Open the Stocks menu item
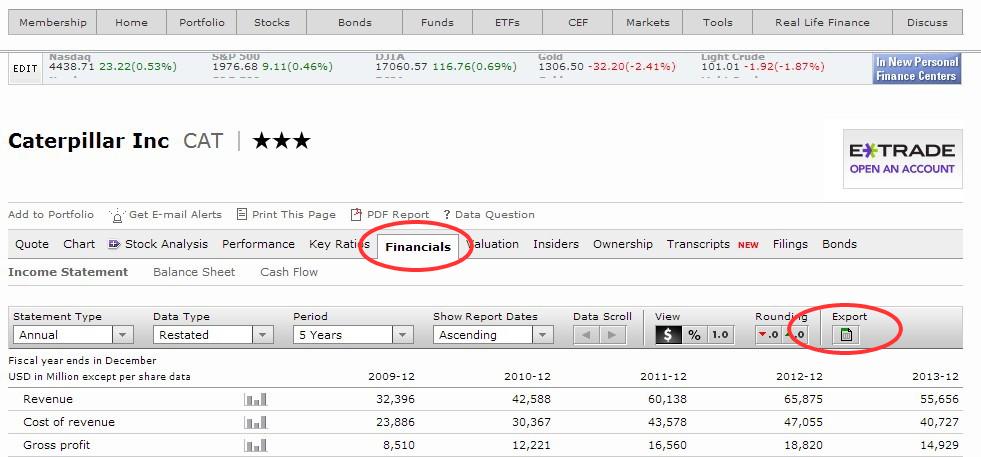Image resolution: width=981 pixels, height=457 pixels. [272, 23]
